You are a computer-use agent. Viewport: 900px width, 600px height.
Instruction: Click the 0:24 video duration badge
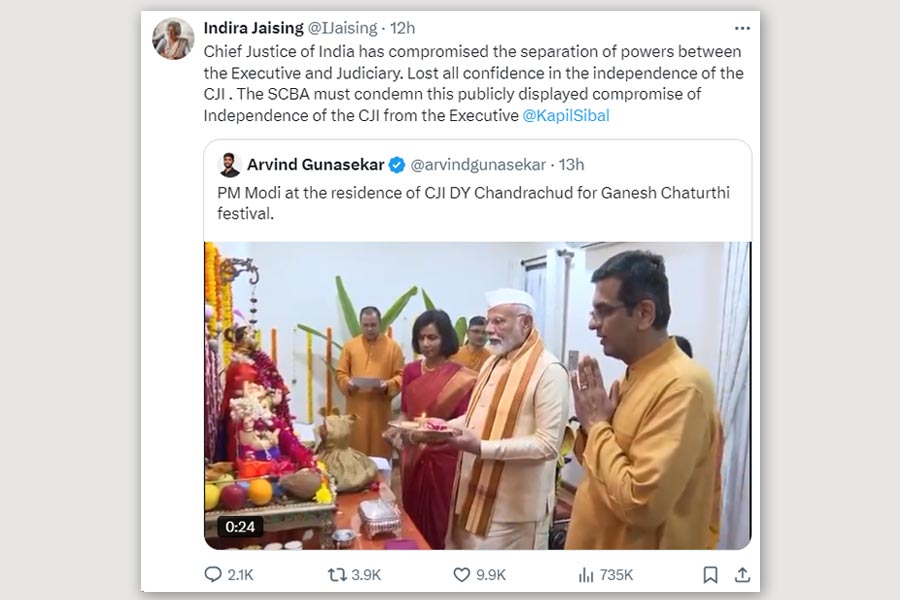tap(240, 526)
